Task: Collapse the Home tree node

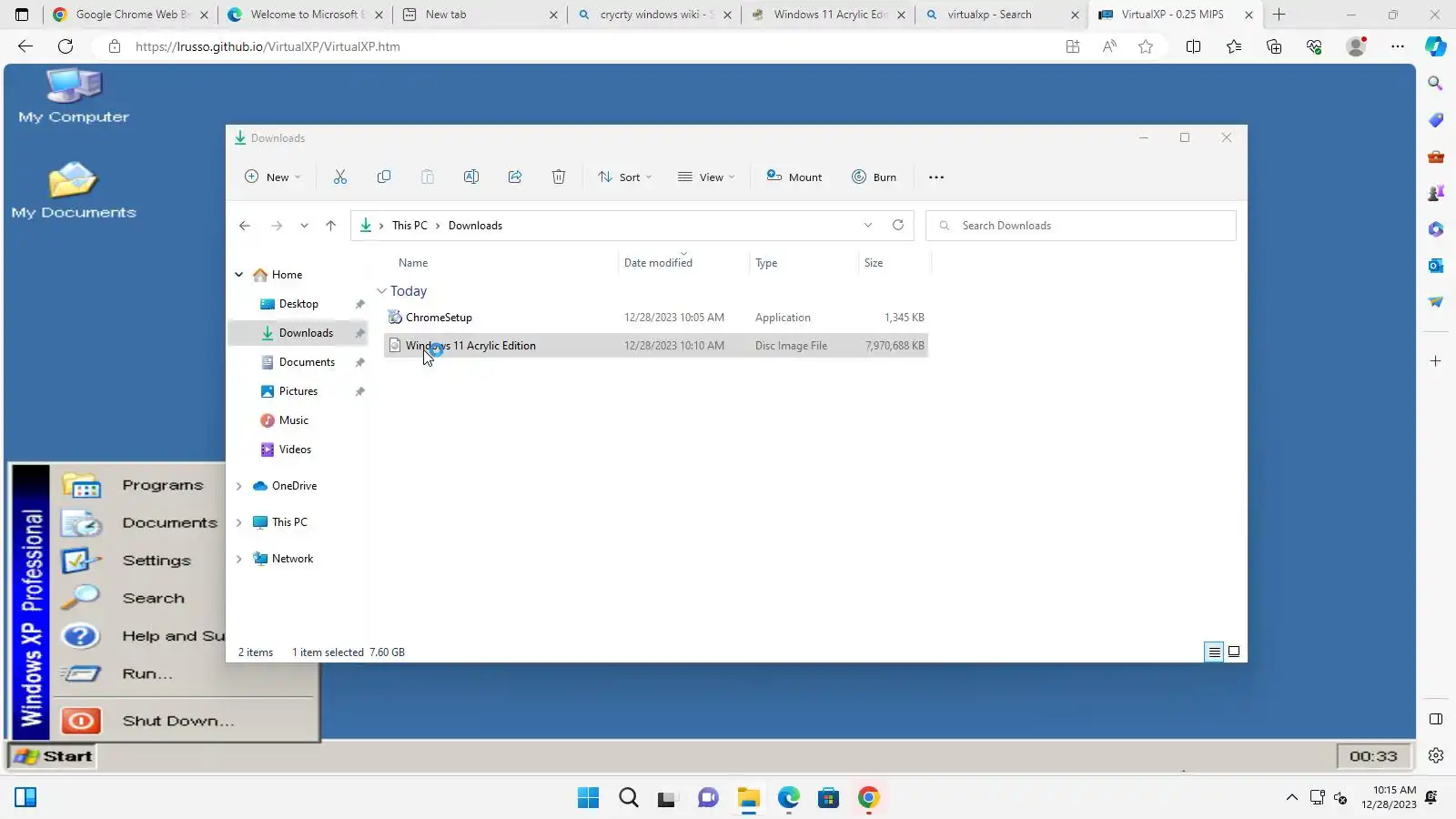Action: pos(239,275)
